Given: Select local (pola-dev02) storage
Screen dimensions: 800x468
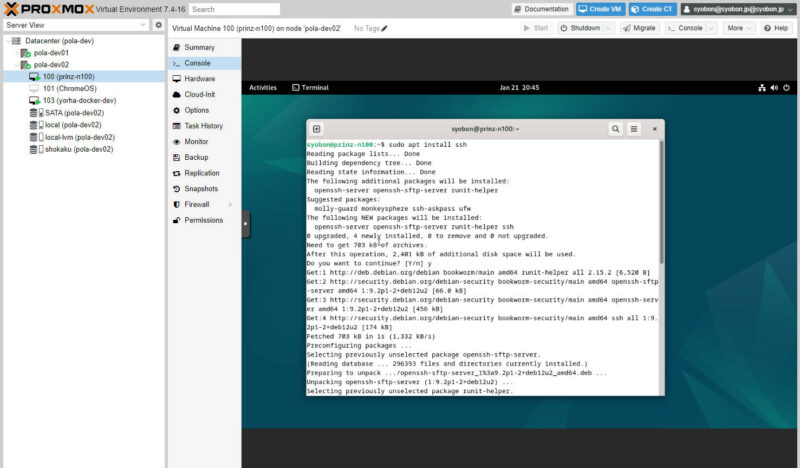Looking at the screenshot, I should (x=73, y=125).
